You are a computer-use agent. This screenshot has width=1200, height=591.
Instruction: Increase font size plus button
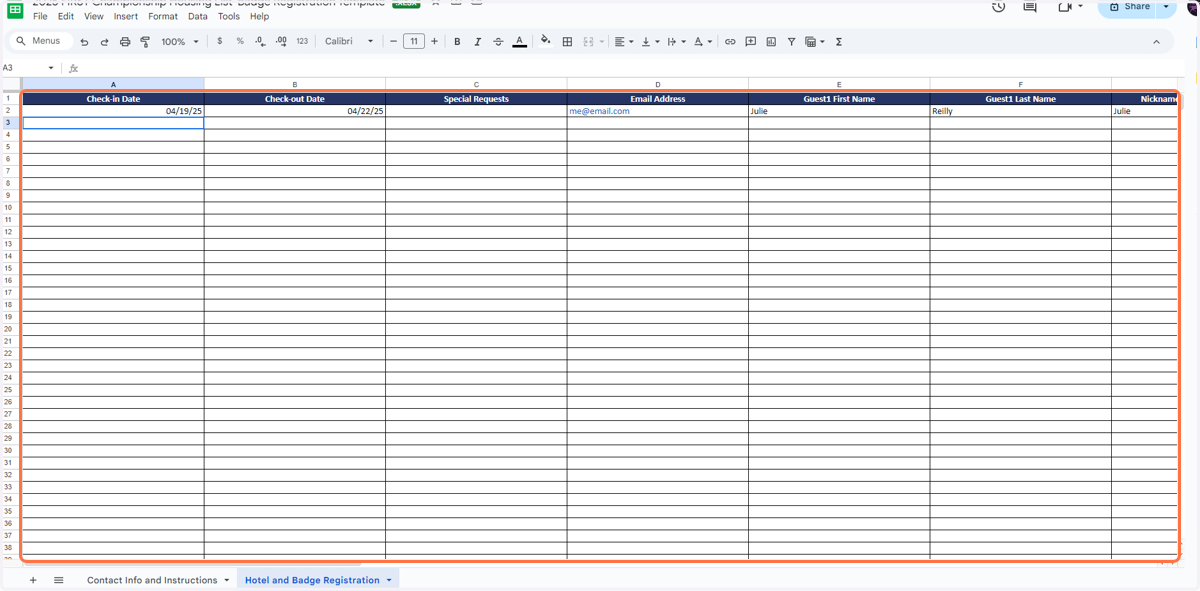pos(434,41)
